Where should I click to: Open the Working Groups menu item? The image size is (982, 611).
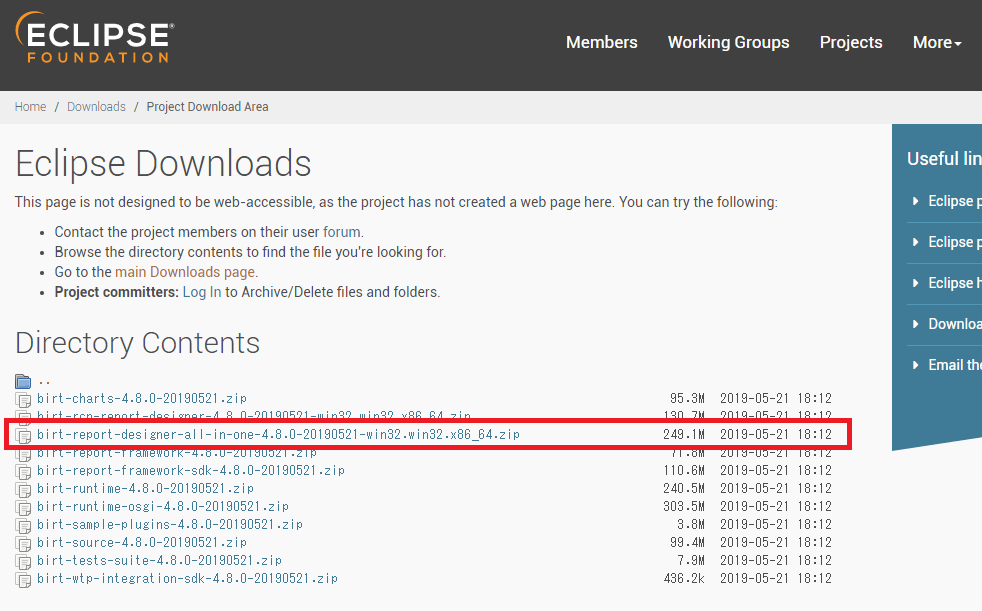pos(728,42)
